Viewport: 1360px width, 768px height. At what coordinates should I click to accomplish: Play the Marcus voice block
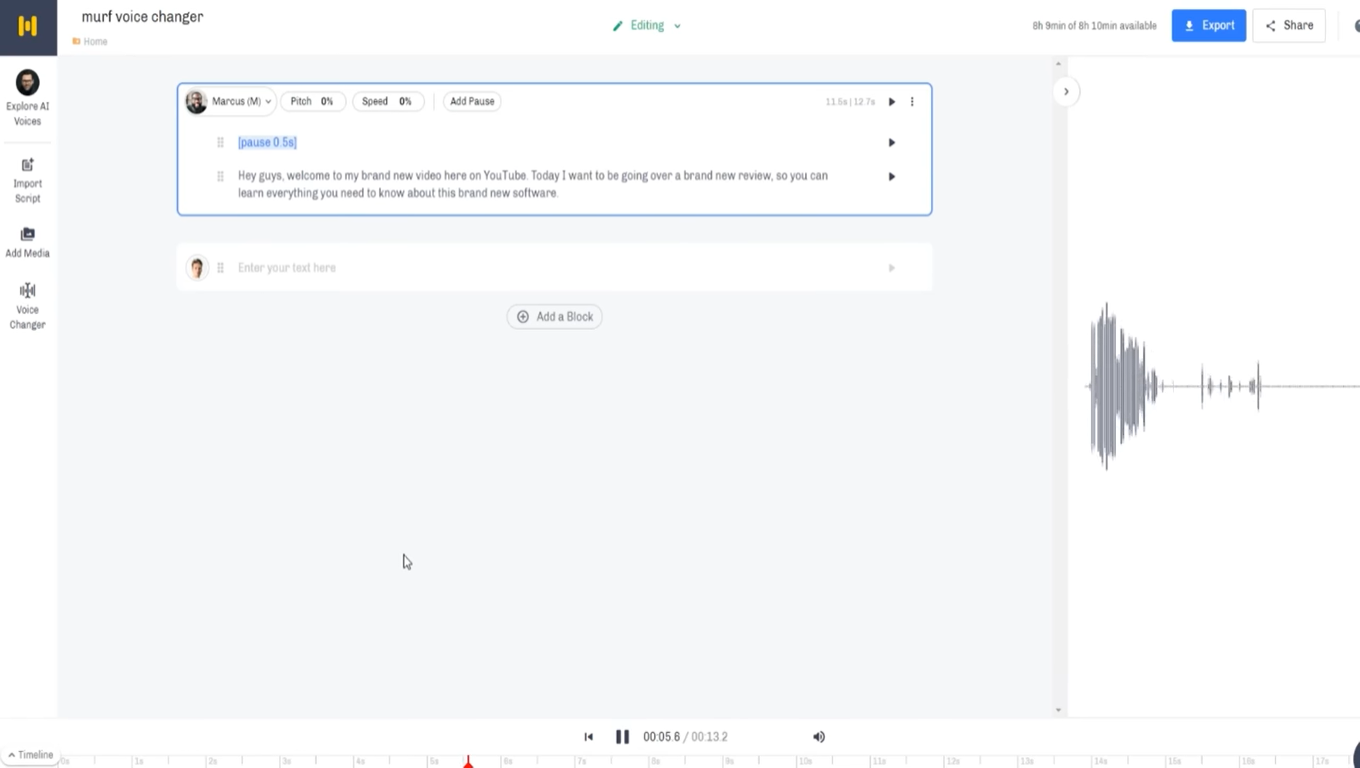click(892, 102)
